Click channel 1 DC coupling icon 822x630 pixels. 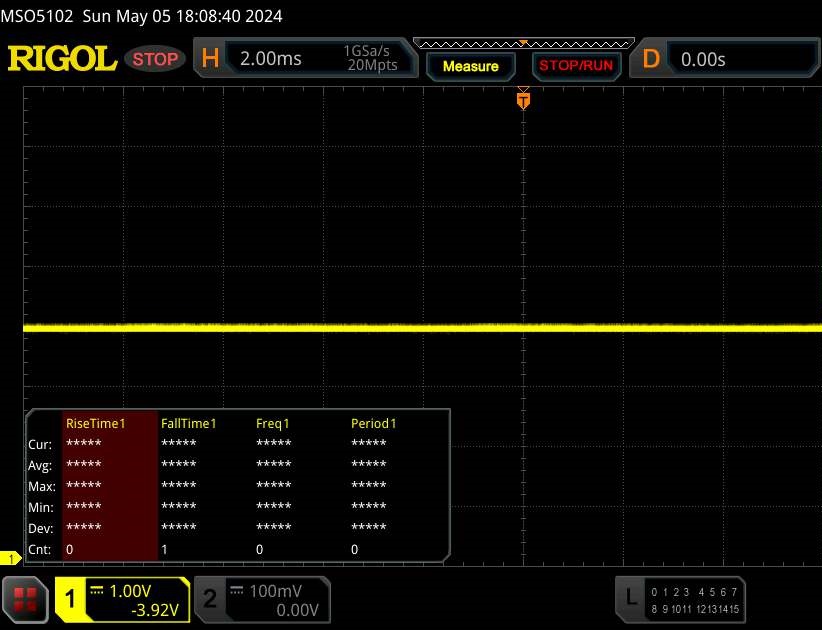click(97, 590)
